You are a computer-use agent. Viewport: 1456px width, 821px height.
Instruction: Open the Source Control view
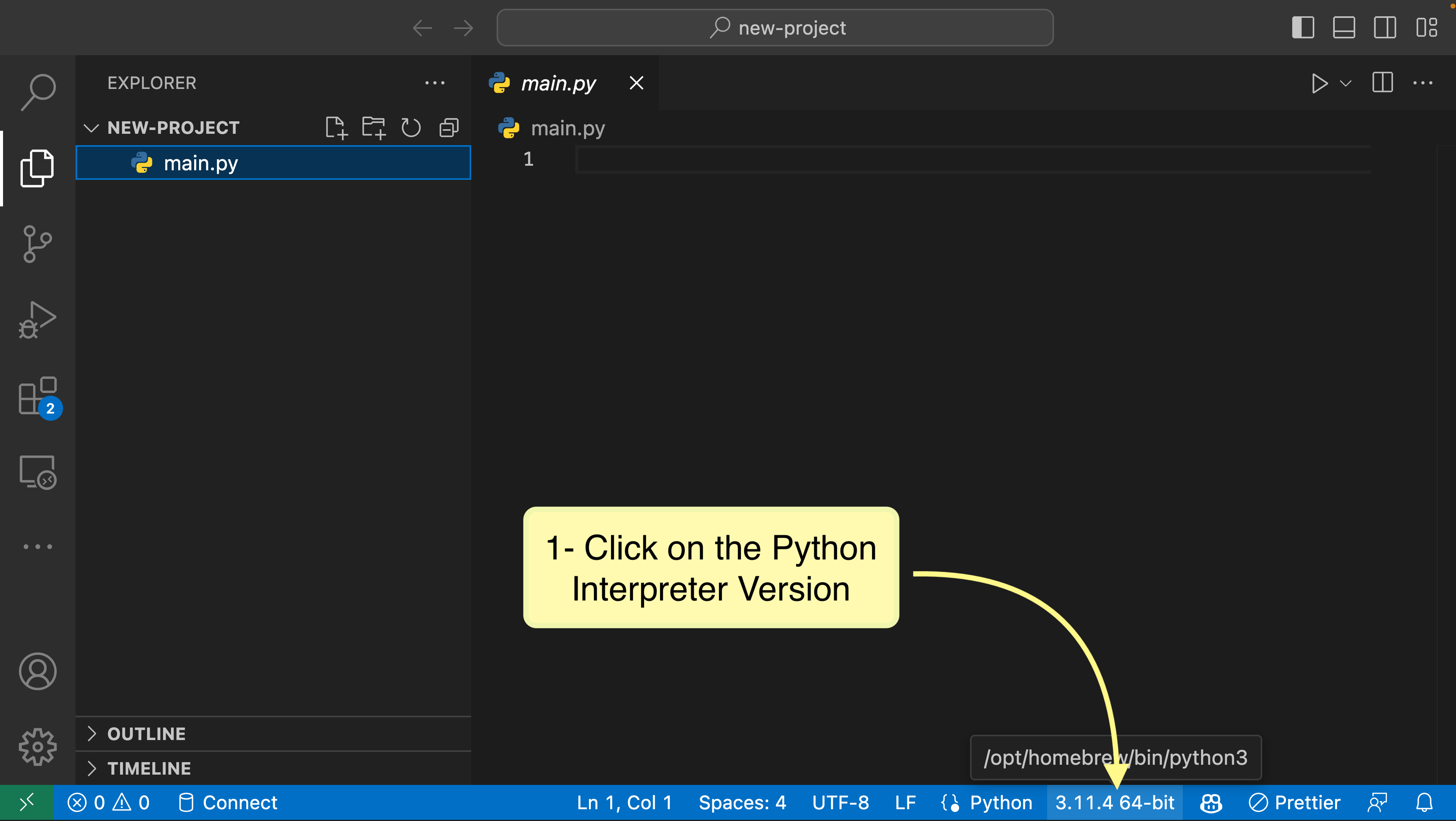click(x=38, y=244)
